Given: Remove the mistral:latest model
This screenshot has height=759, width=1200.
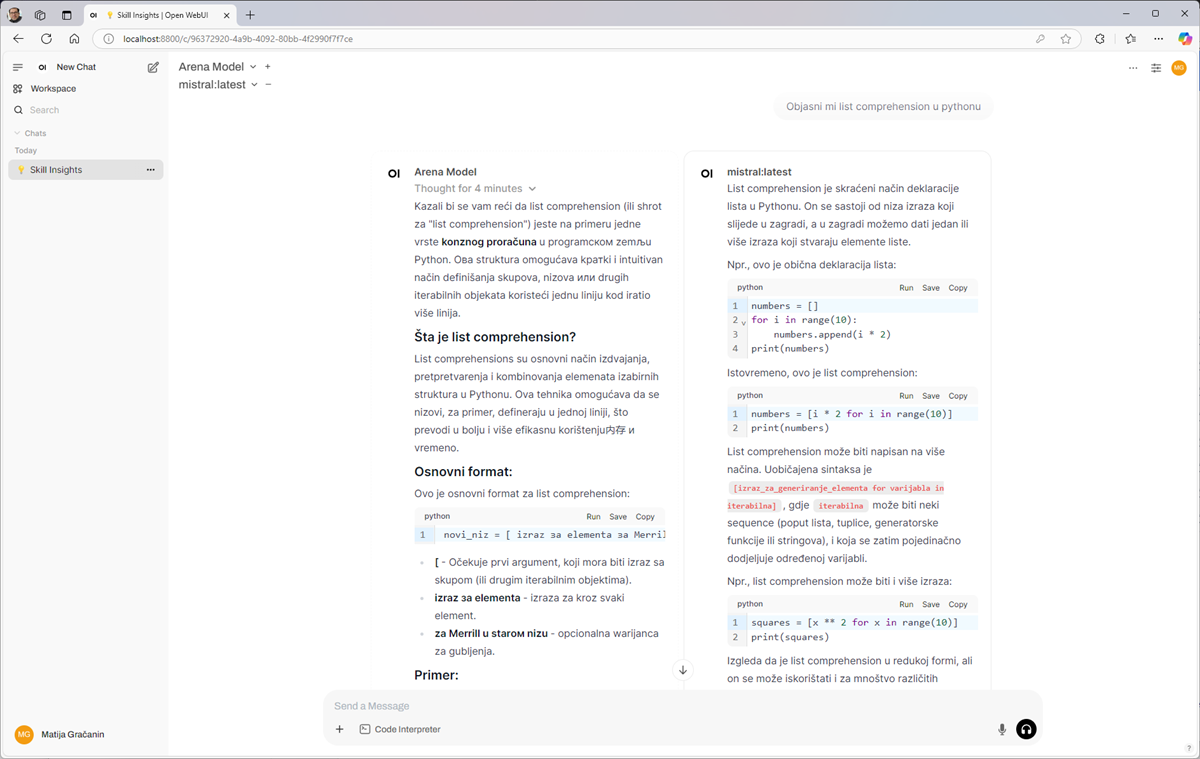Looking at the screenshot, I should click(268, 85).
